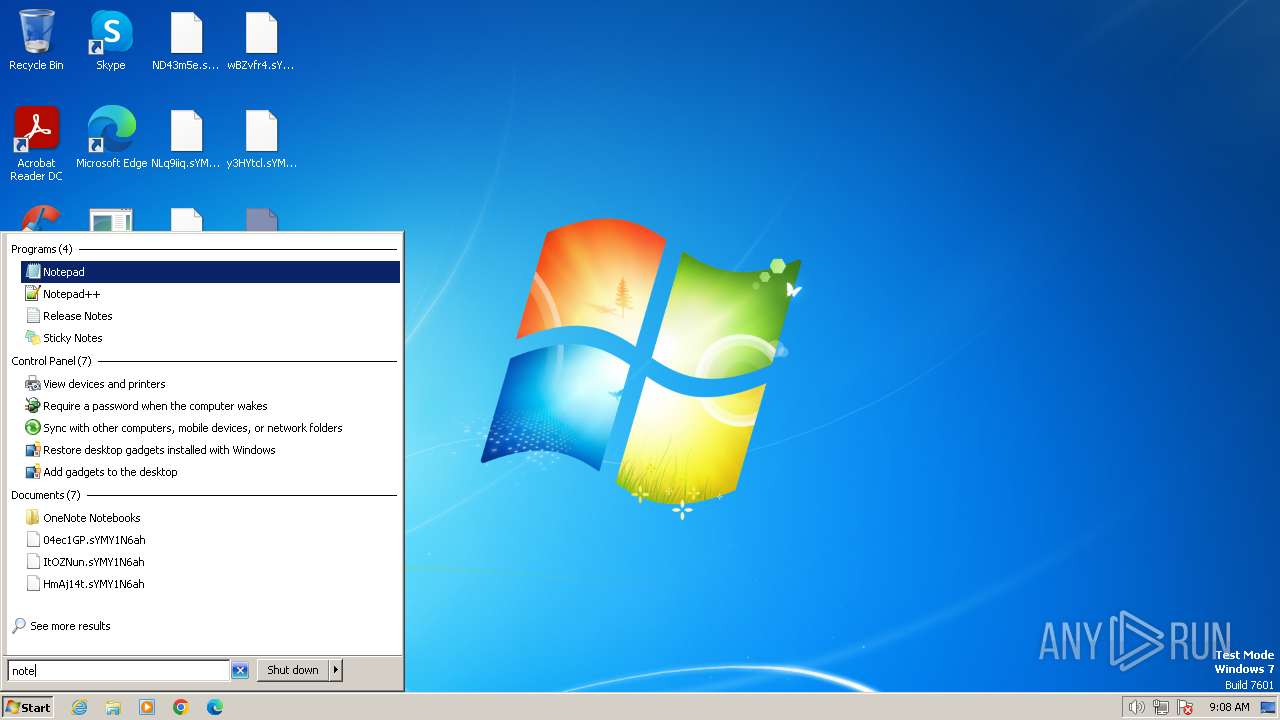Open Microsoft Edge from the taskbar
This screenshot has height=720, width=1280.
coord(215,707)
